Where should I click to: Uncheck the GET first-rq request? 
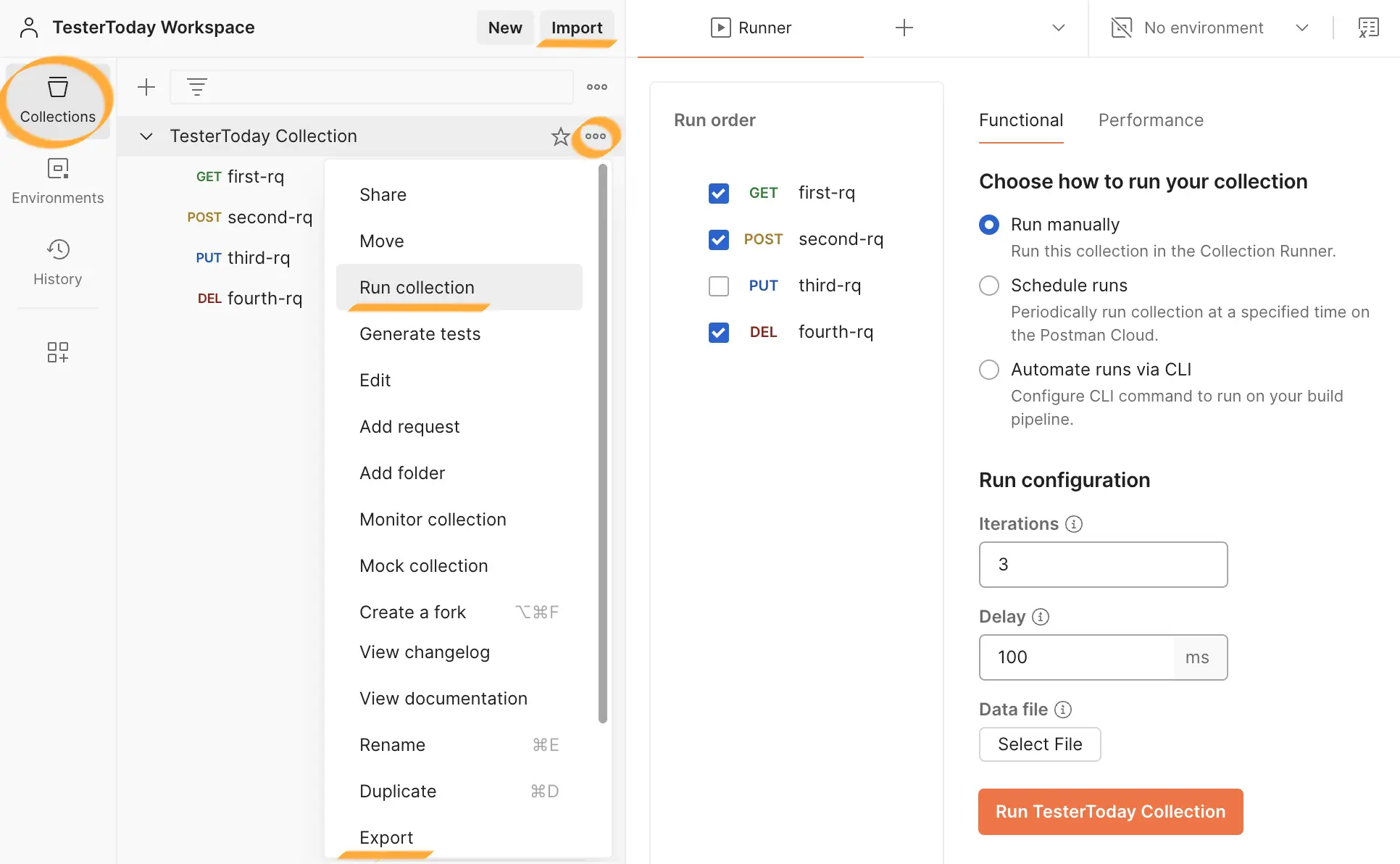(x=718, y=193)
